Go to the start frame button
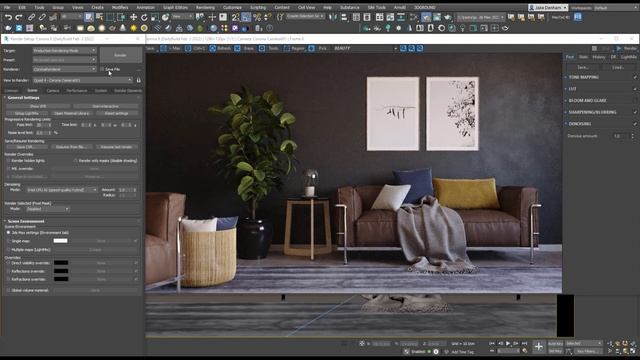This screenshot has width=640, height=360. click(492, 344)
